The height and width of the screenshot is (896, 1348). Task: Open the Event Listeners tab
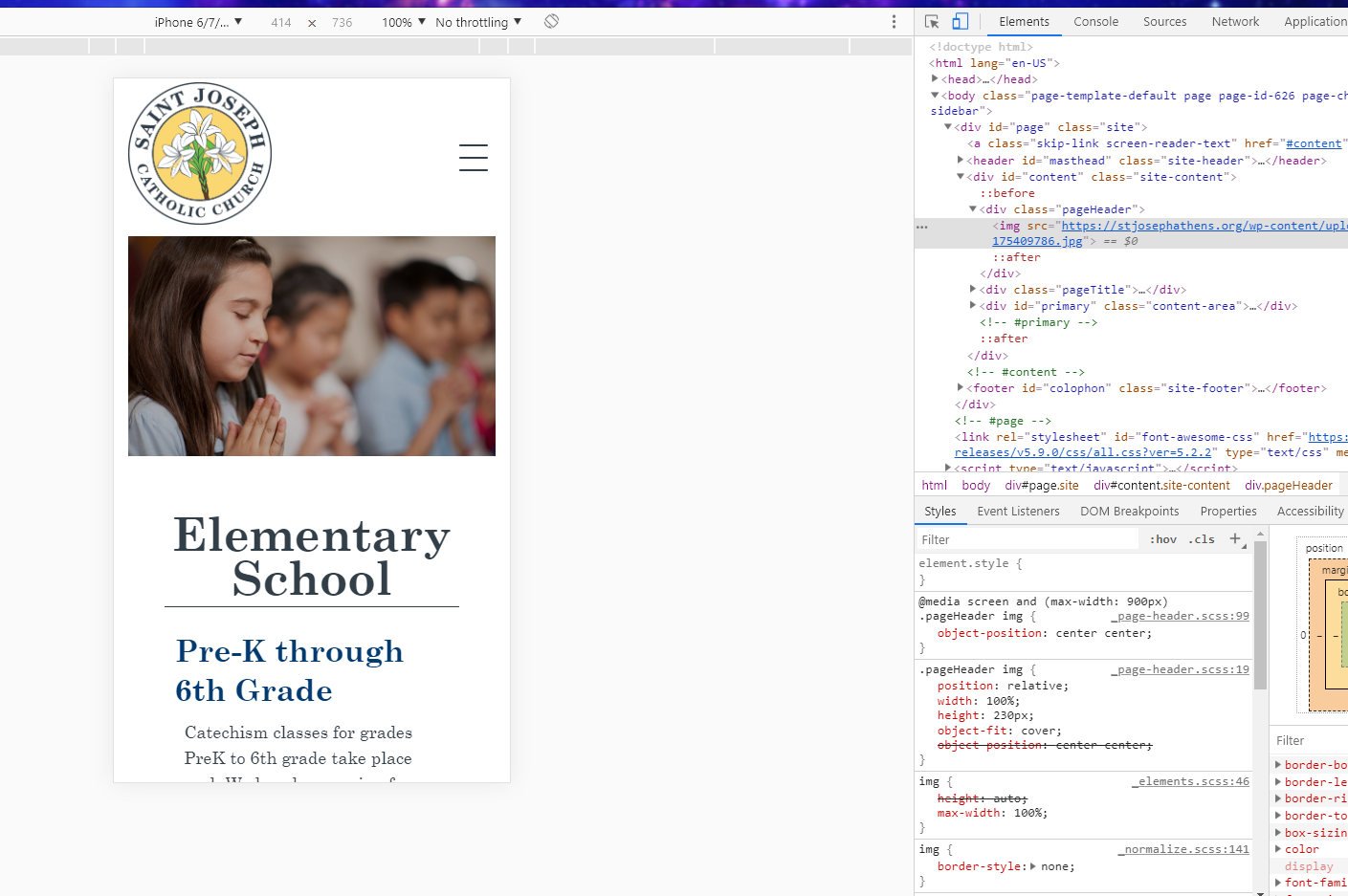tap(1018, 512)
